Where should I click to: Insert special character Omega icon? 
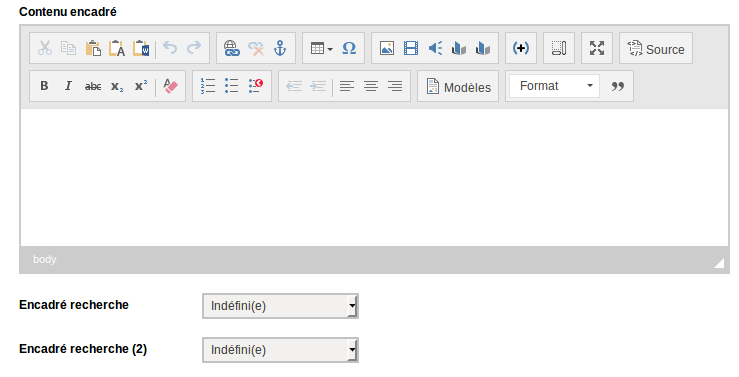pos(349,48)
